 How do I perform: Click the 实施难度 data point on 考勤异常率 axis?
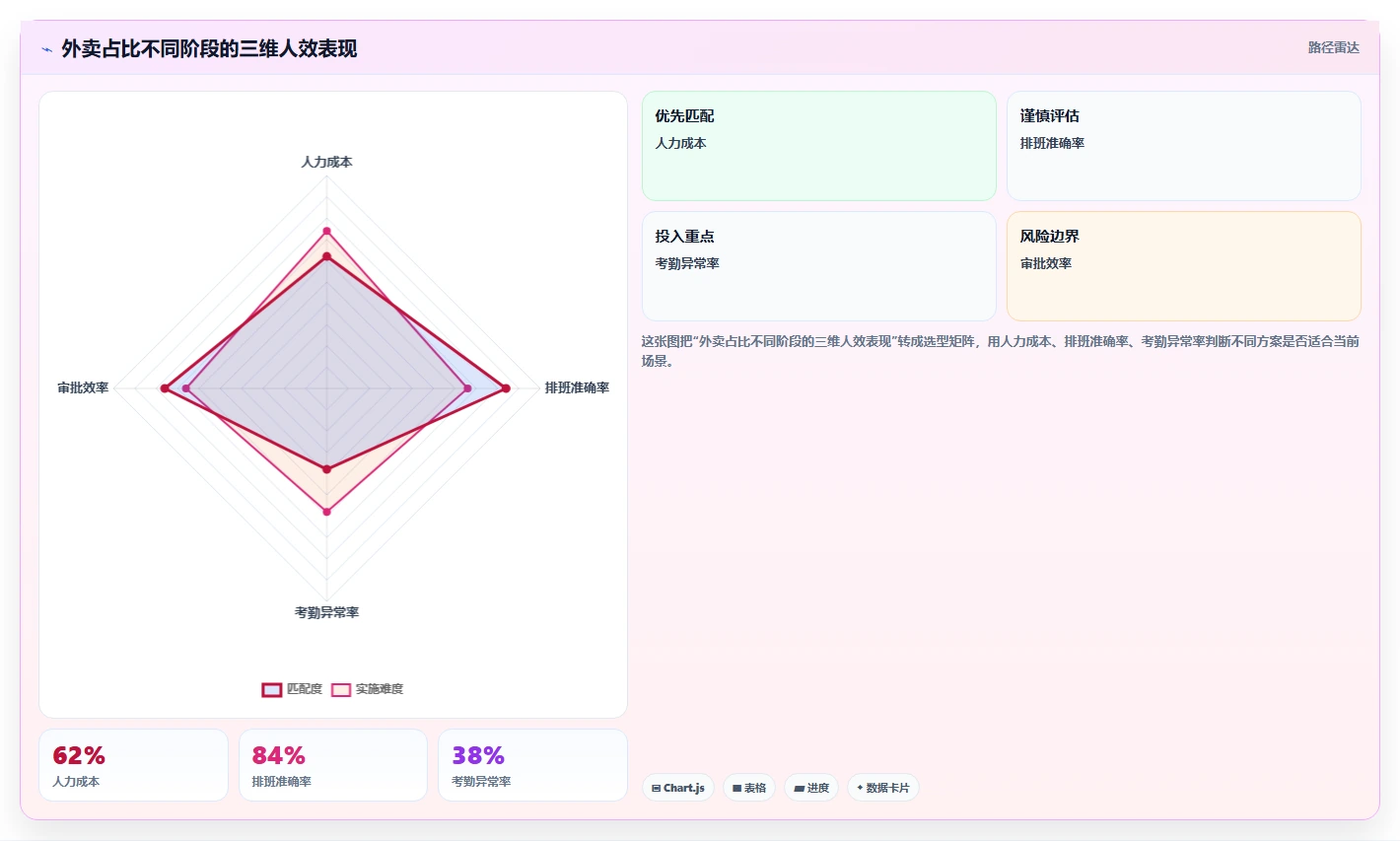click(326, 511)
